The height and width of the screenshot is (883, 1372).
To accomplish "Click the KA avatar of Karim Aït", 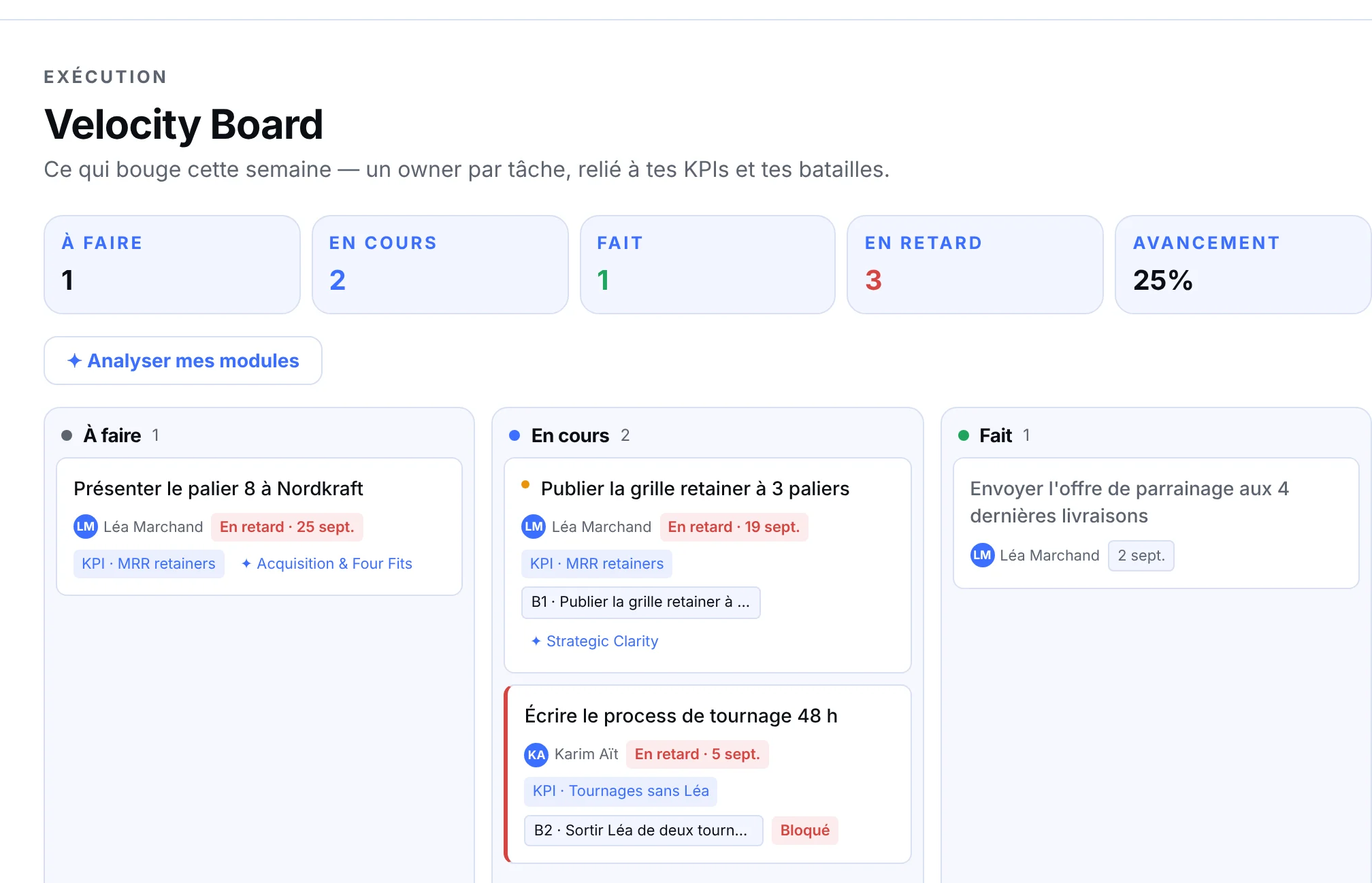I will coord(536,754).
